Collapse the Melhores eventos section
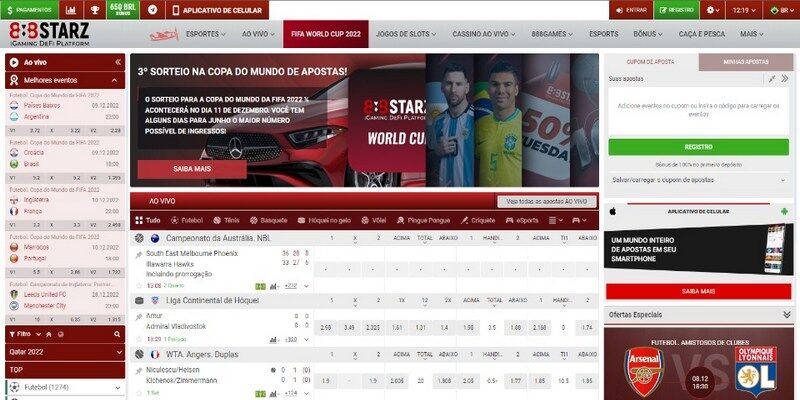This screenshot has height=400, width=800. pyautogui.click(x=114, y=80)
